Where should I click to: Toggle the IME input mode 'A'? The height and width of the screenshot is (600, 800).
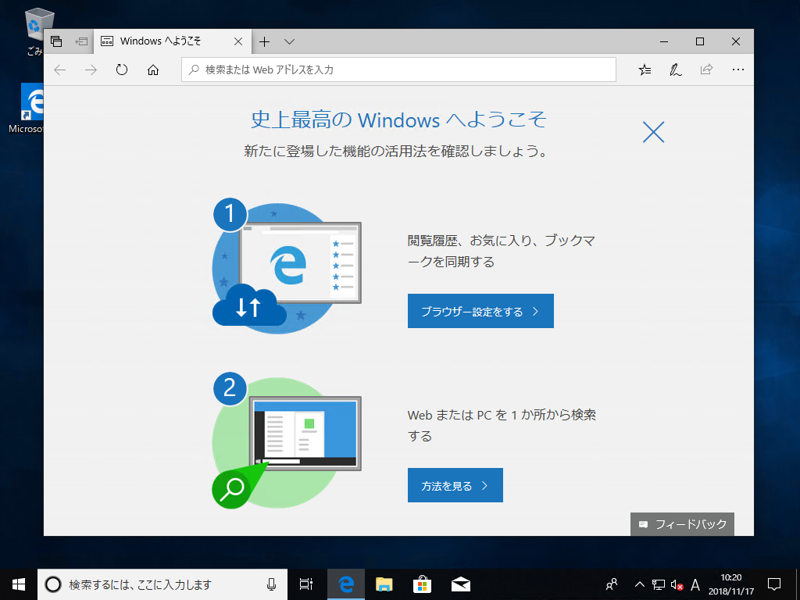(x=695, y=585)
